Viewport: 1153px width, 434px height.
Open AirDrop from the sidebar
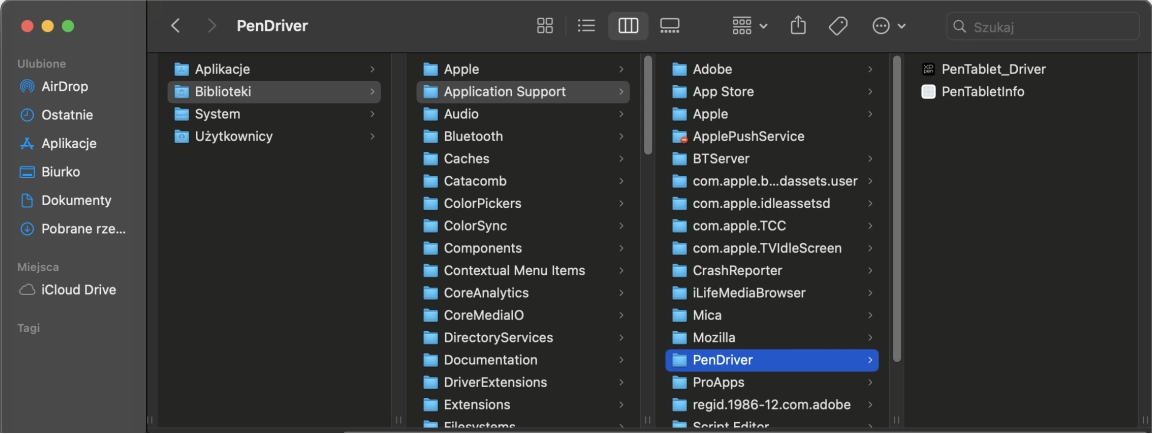click(64, 86)
